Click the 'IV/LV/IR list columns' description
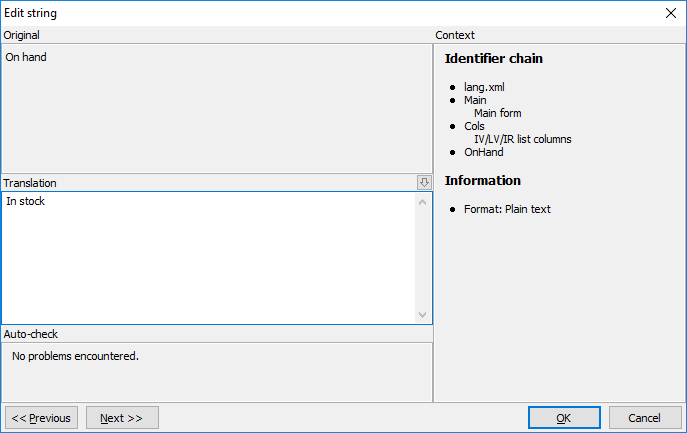687x433 pixels. [522, 139]
